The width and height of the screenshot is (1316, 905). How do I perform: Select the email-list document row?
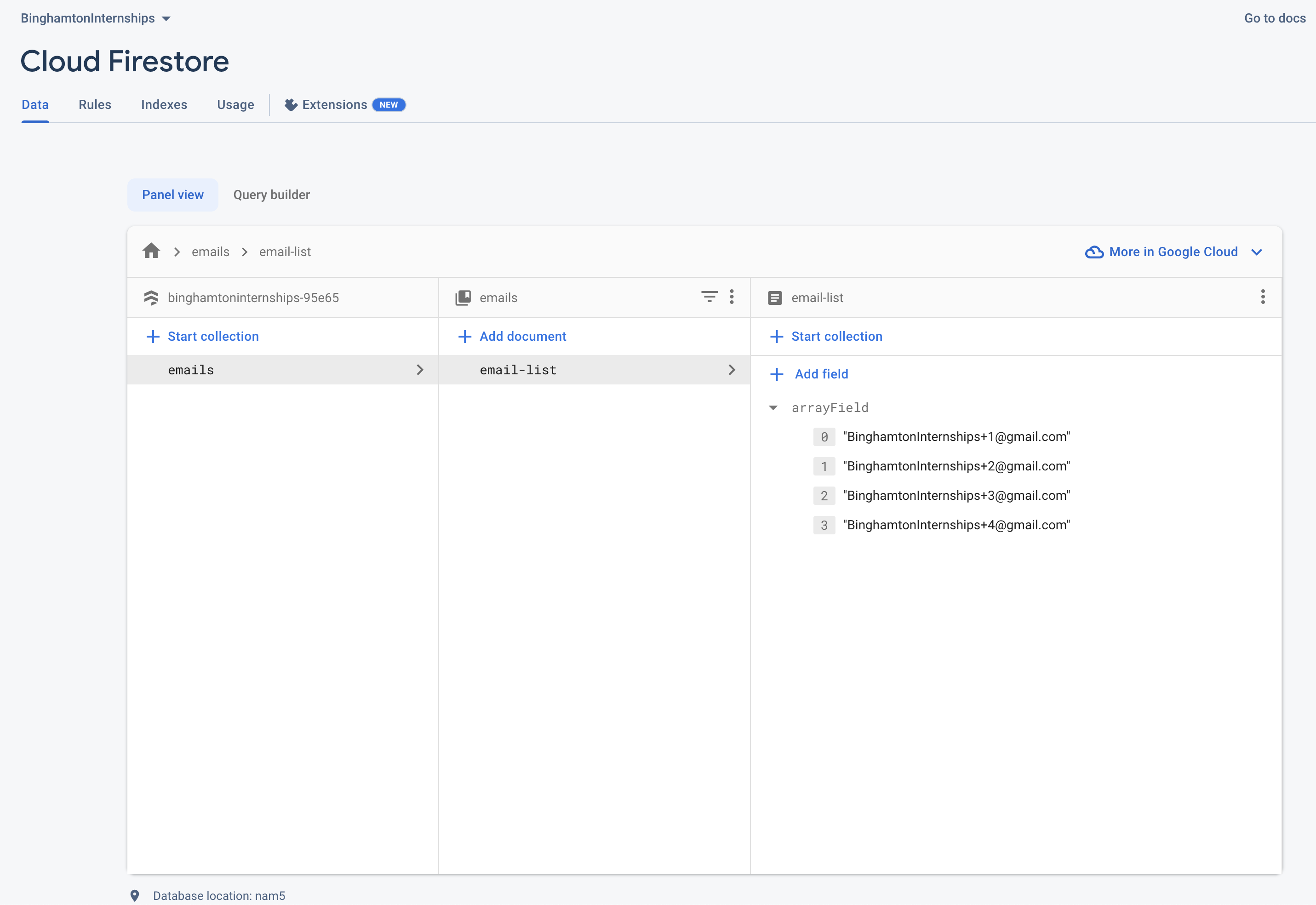594,370
